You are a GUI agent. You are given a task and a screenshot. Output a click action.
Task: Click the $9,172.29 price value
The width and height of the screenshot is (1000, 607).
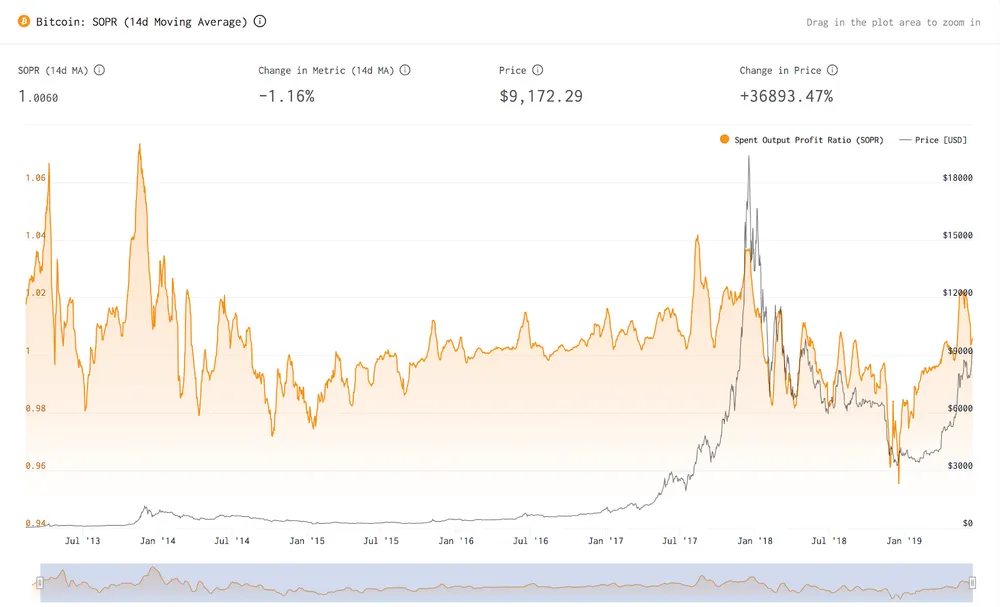(541, 96)
